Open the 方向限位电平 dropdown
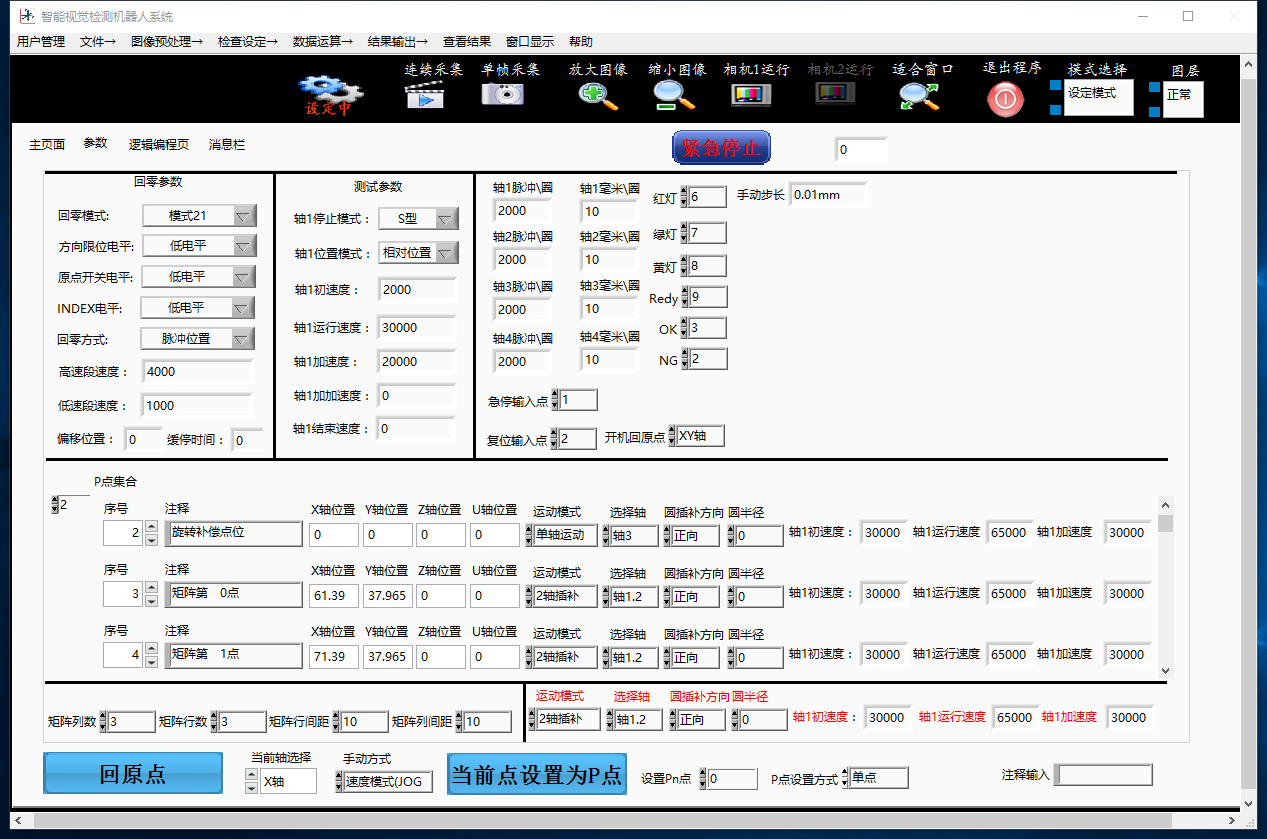 click(199, 245)
